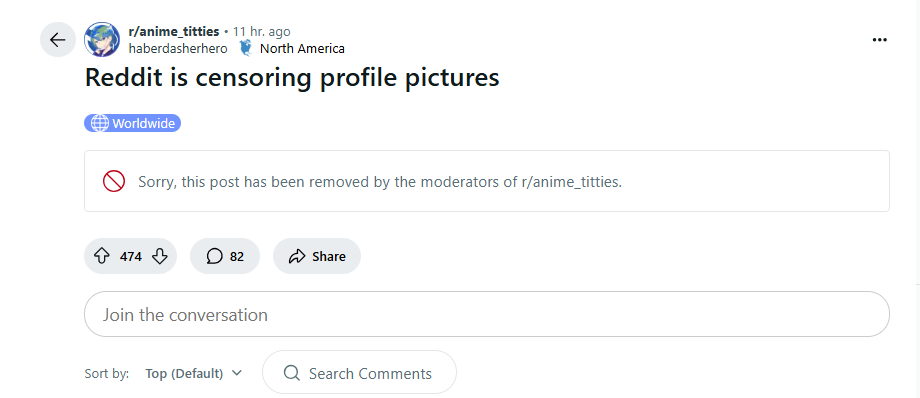
Task: Click inside the Search Comments field
Action: [x=359, y=373]
